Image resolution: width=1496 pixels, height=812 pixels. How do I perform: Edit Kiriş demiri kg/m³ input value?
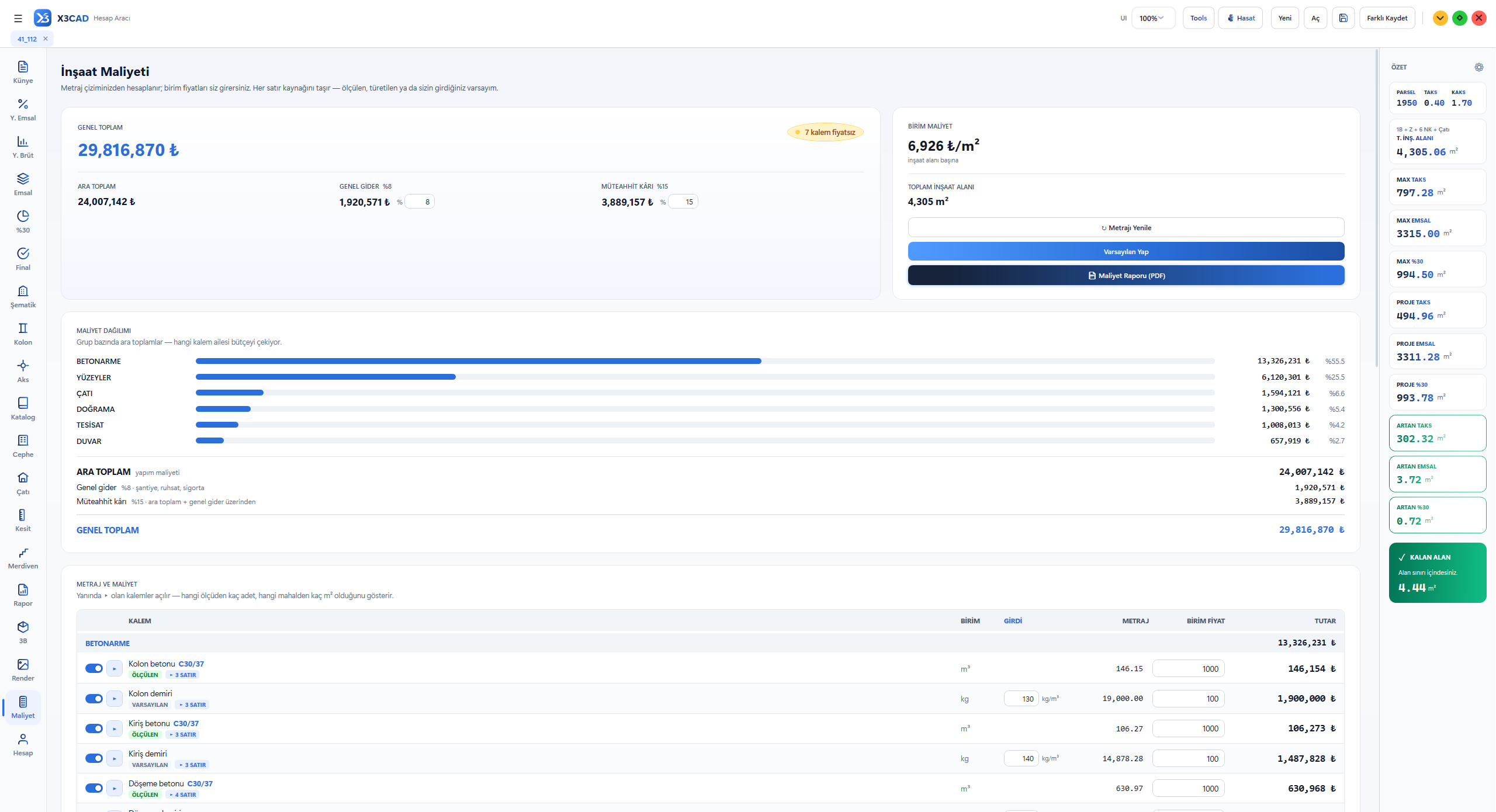click(x=1021, y=758)
